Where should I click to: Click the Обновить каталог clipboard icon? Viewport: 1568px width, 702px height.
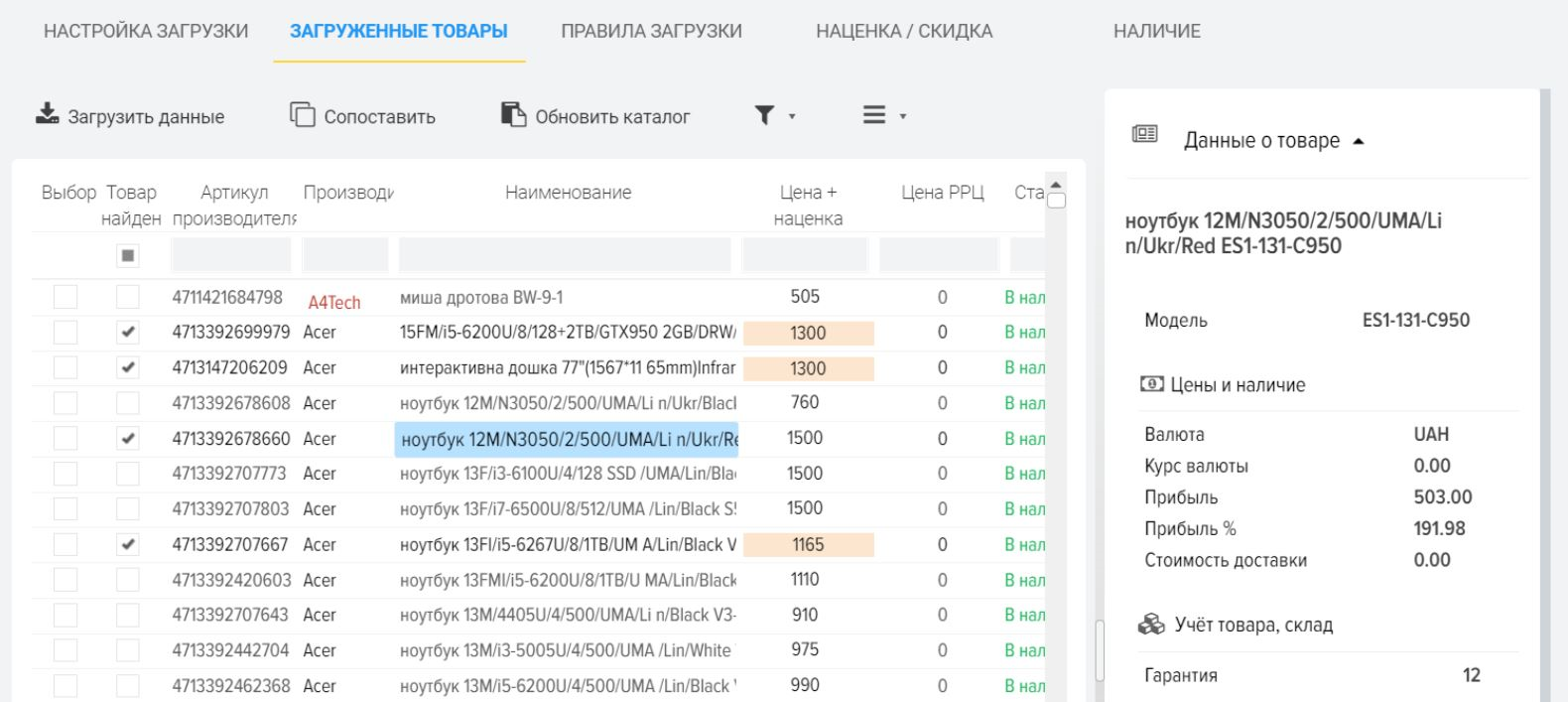[513, 115]
